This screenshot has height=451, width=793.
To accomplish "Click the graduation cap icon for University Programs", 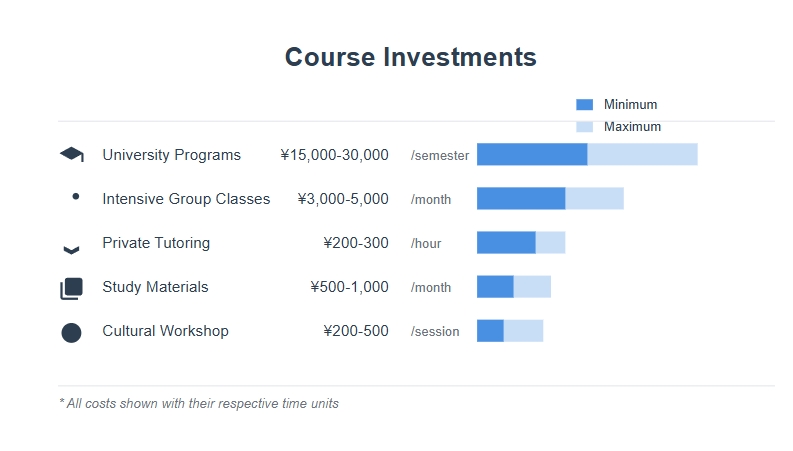I will click(71, 154).
